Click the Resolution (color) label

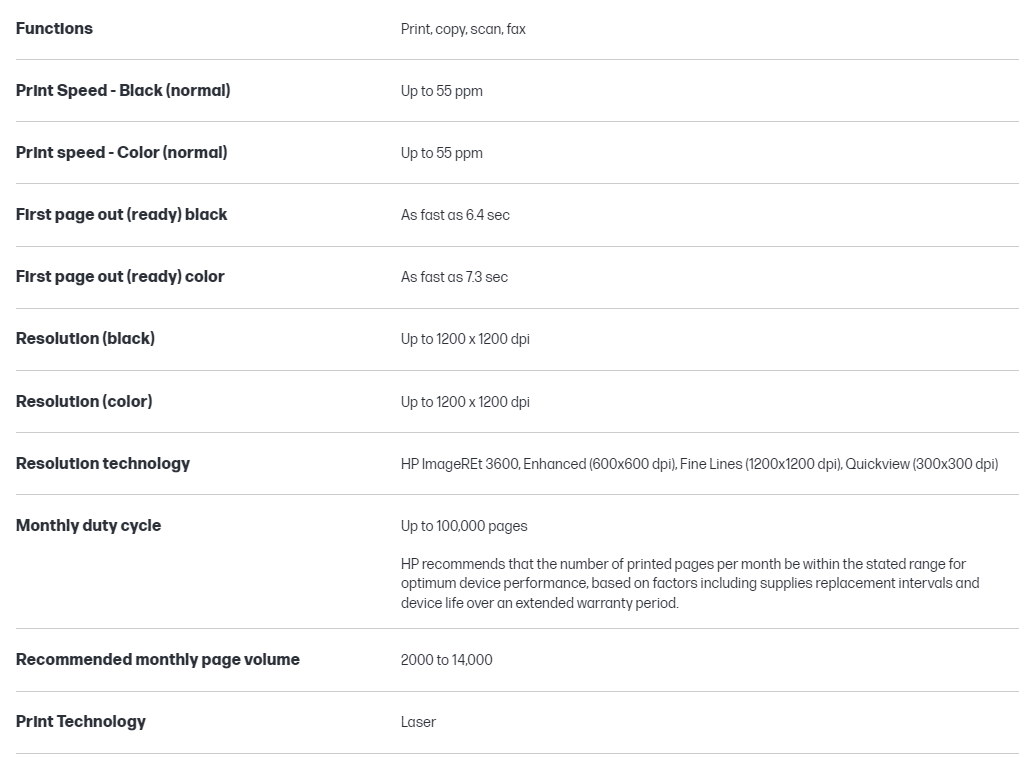[84, 402]
